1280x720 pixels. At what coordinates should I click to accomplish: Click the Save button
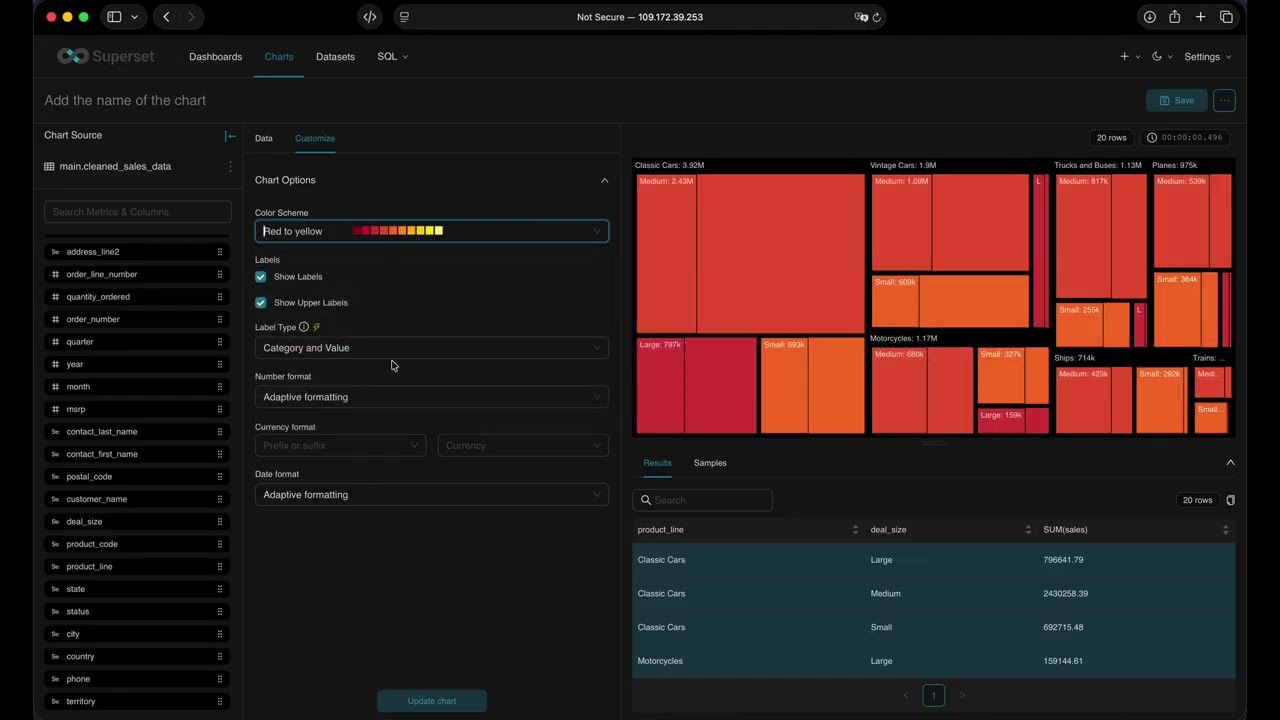pyautogui.click(x=1176, y=100)
